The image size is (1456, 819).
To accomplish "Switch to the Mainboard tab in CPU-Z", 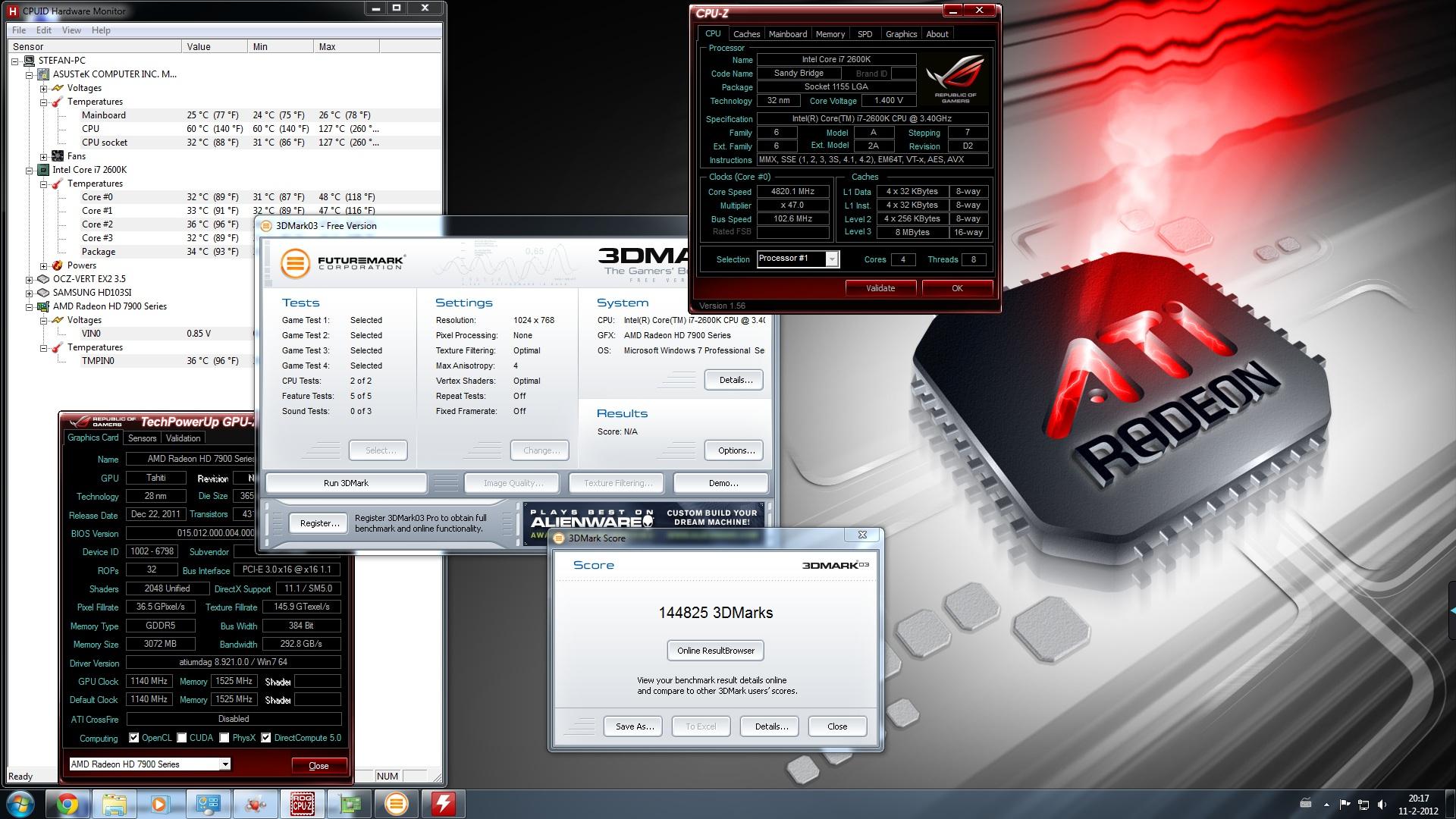I will point(788,34).
